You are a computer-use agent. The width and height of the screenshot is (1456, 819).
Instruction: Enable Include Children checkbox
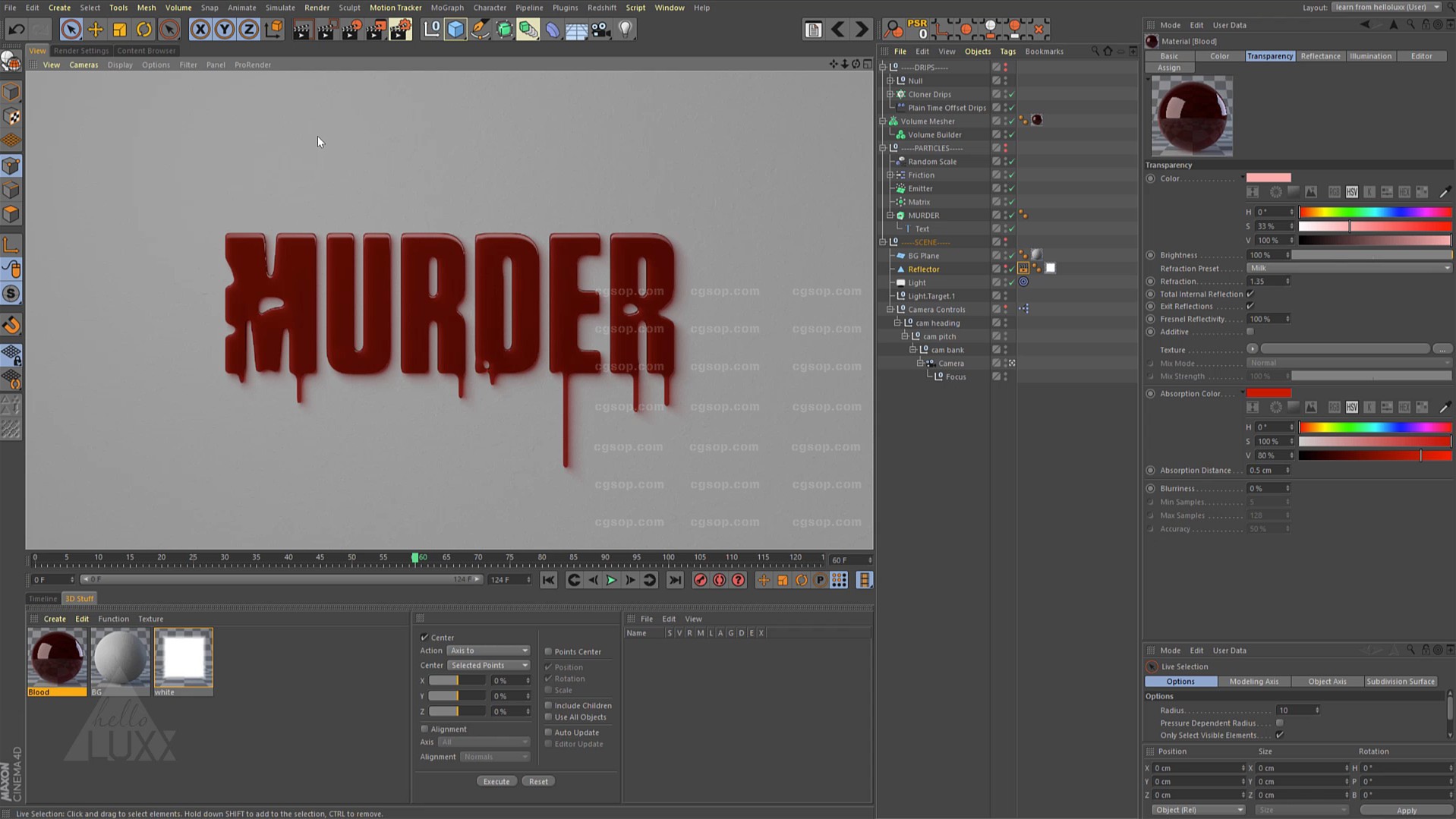(x=548, y=706)
